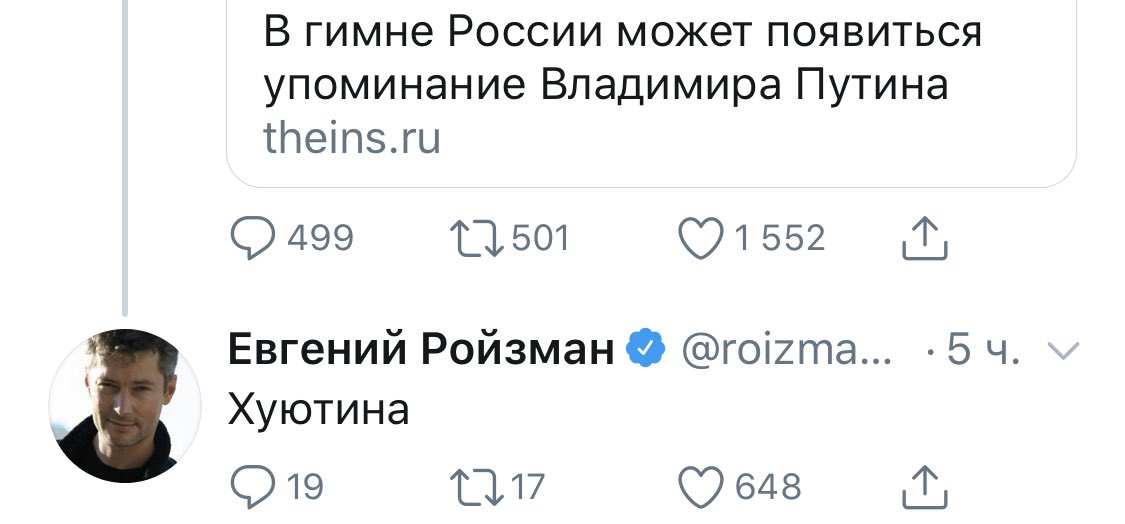
Task: Share the theins.ru article tweet
Action: click(x=923, y=238)
